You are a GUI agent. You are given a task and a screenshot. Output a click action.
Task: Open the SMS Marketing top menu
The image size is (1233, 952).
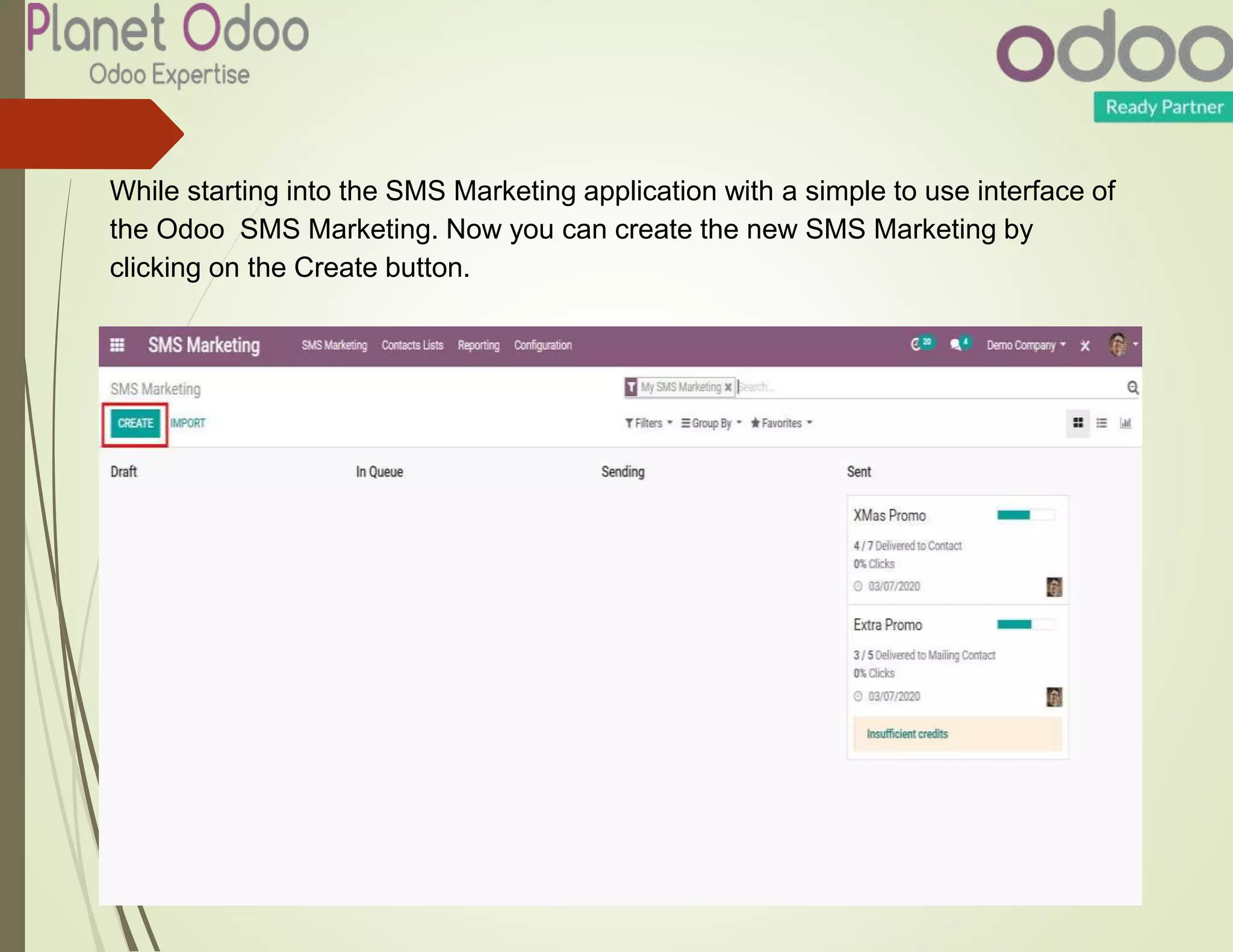334,345
